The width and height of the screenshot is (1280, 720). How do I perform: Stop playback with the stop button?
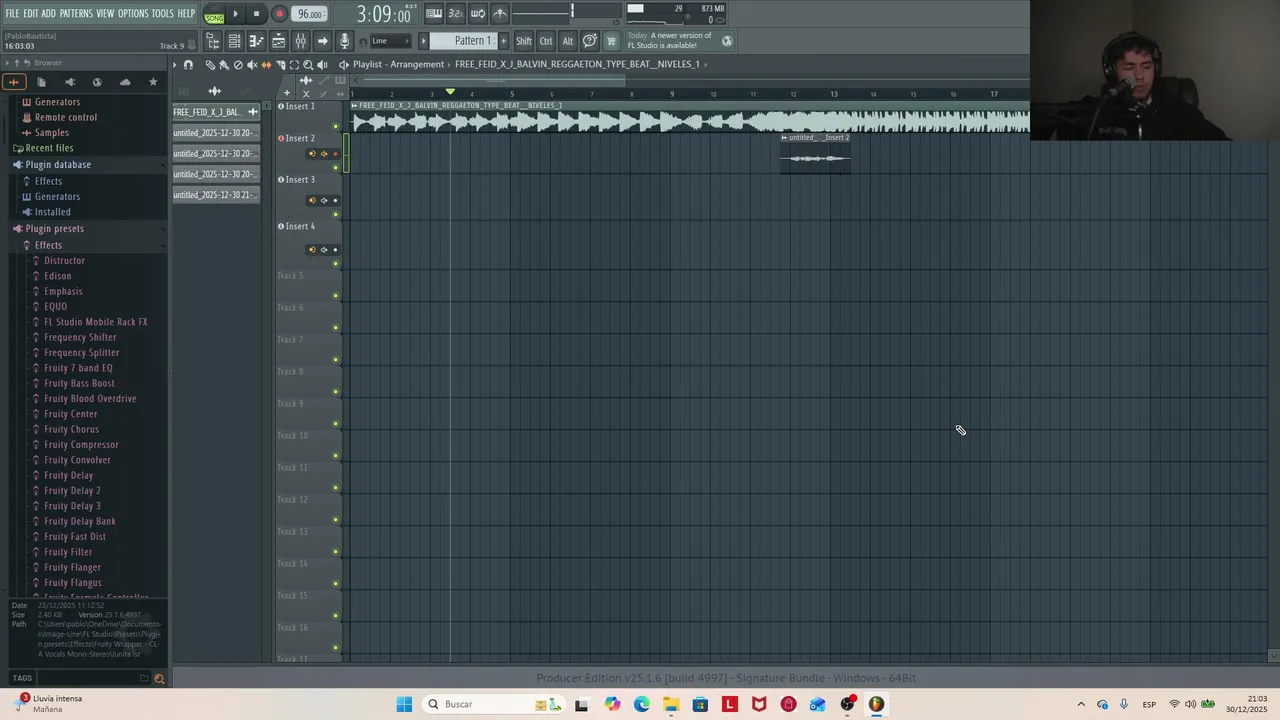point(256,14)
